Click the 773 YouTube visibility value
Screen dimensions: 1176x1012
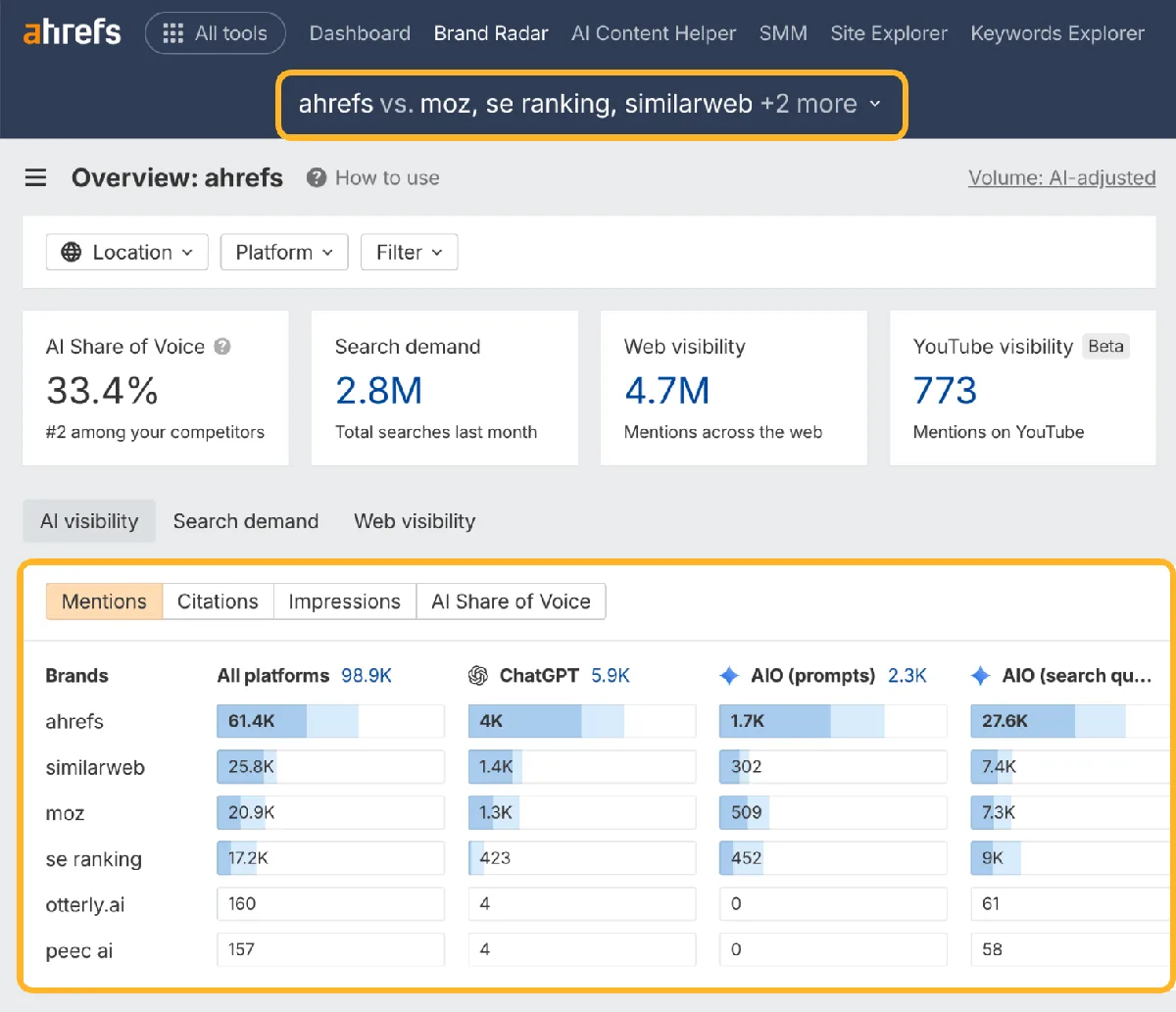pos(945,391)
